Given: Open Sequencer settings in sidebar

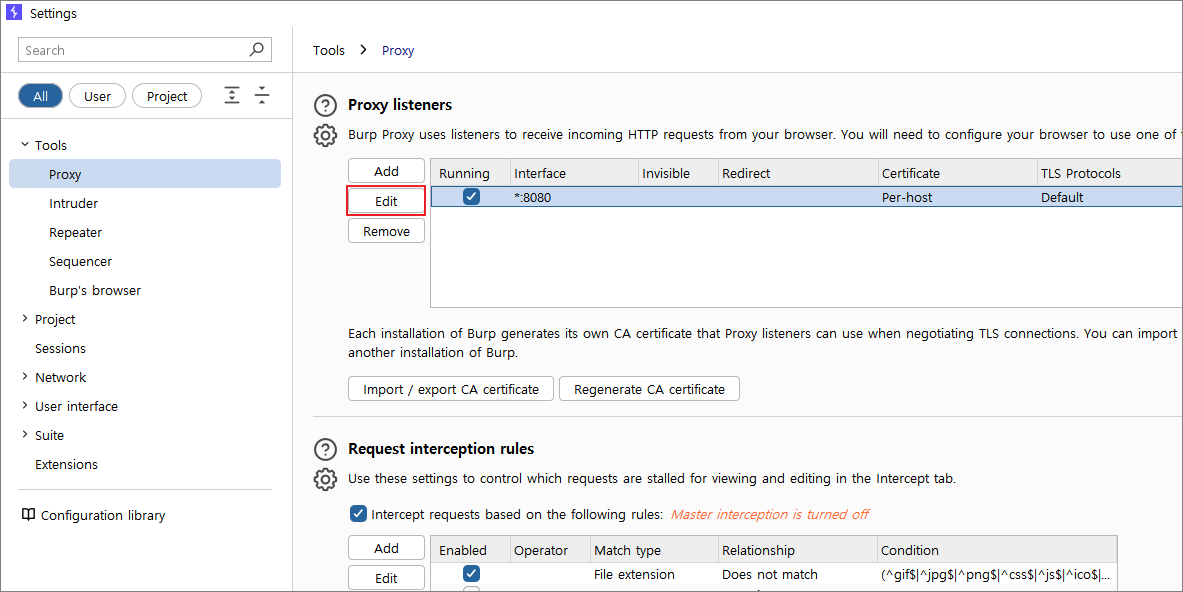Looking at the screenshot, I should 81,261.
